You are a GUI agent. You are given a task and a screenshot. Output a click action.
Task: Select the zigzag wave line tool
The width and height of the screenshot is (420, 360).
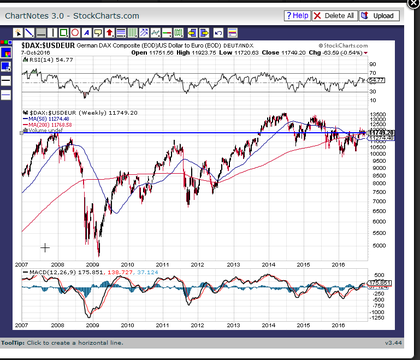(x=155, y=33)
